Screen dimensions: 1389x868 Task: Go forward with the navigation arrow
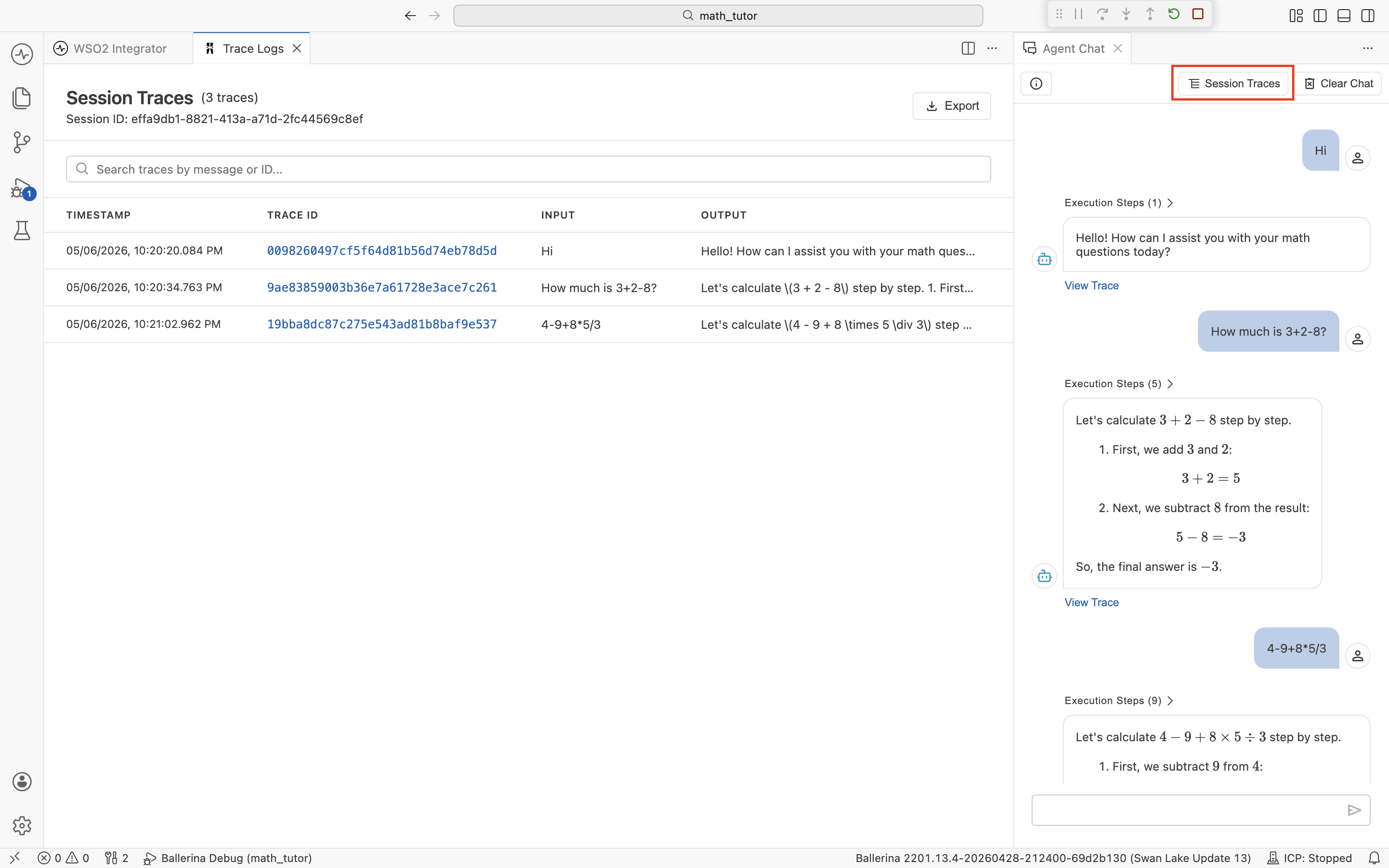coord(435,16)
